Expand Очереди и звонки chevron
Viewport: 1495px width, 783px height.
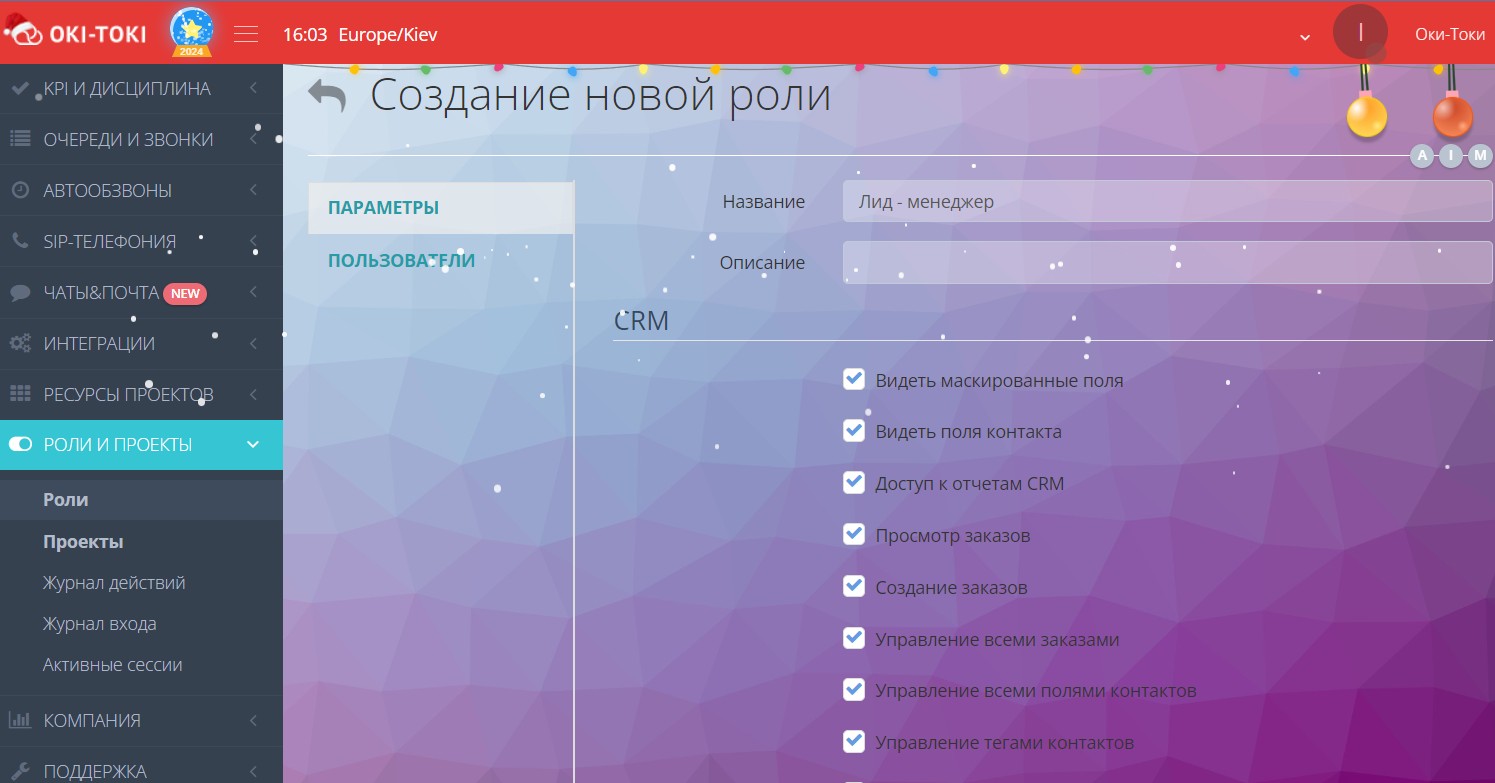tap(253, 139)
